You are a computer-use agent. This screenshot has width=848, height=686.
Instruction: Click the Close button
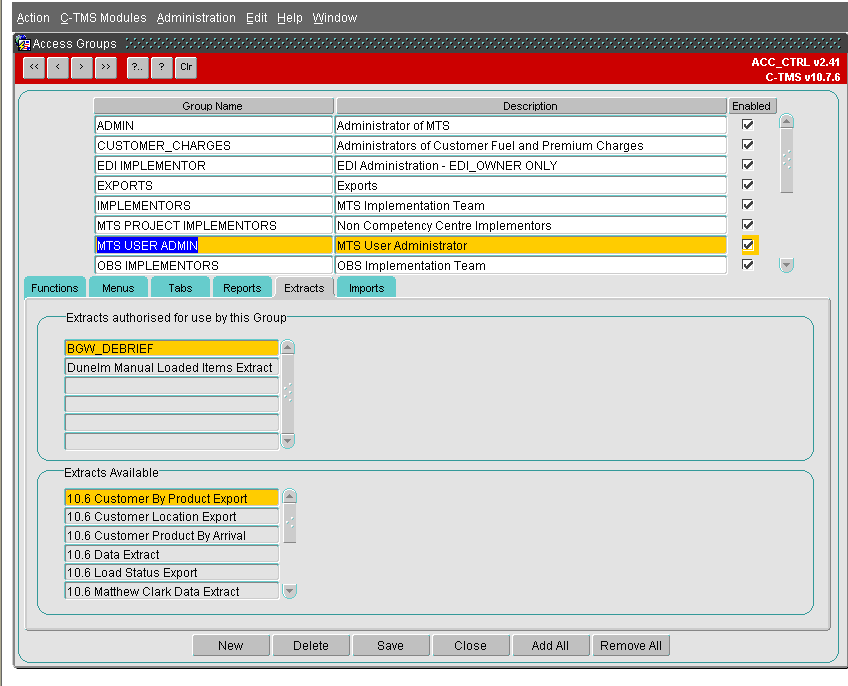click(x=471, y=645)
